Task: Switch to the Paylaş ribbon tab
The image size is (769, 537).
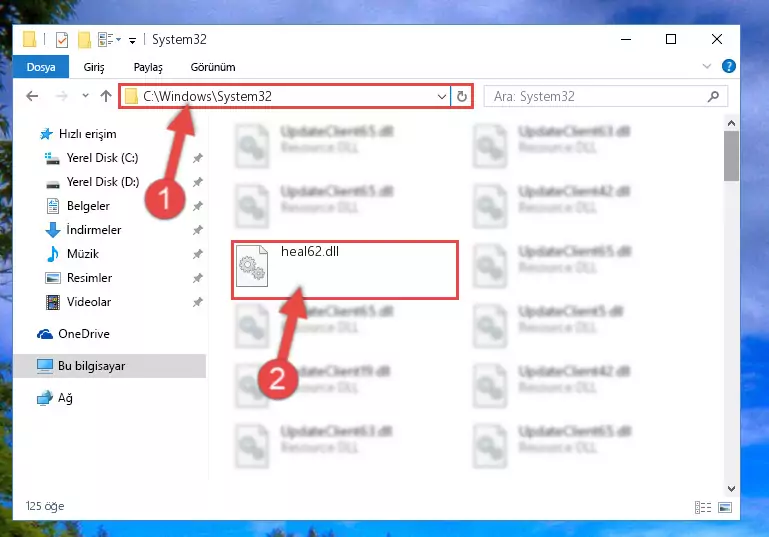Action: click(148, 67)
